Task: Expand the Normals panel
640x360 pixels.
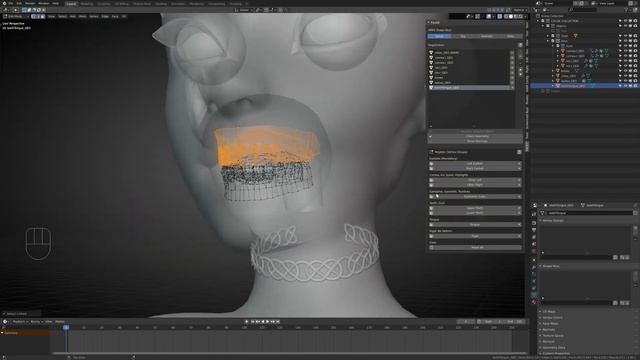Action: pos(549,329)
